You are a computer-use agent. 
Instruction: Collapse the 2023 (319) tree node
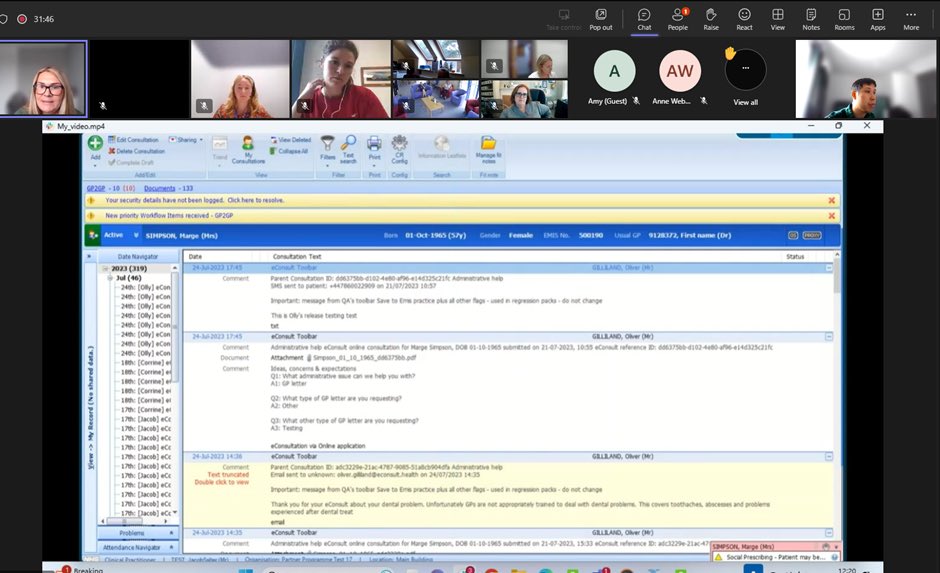[105, 269]
